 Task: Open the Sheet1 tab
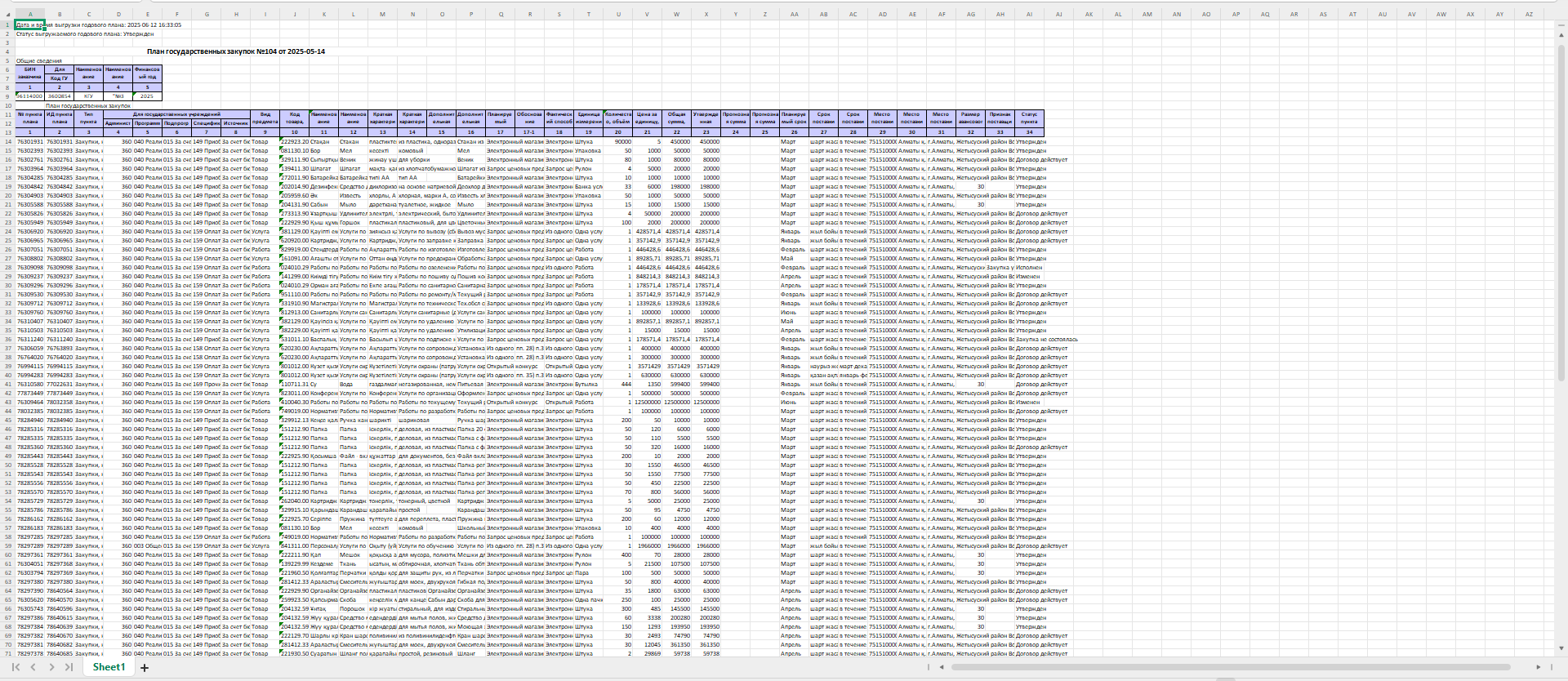109,667
